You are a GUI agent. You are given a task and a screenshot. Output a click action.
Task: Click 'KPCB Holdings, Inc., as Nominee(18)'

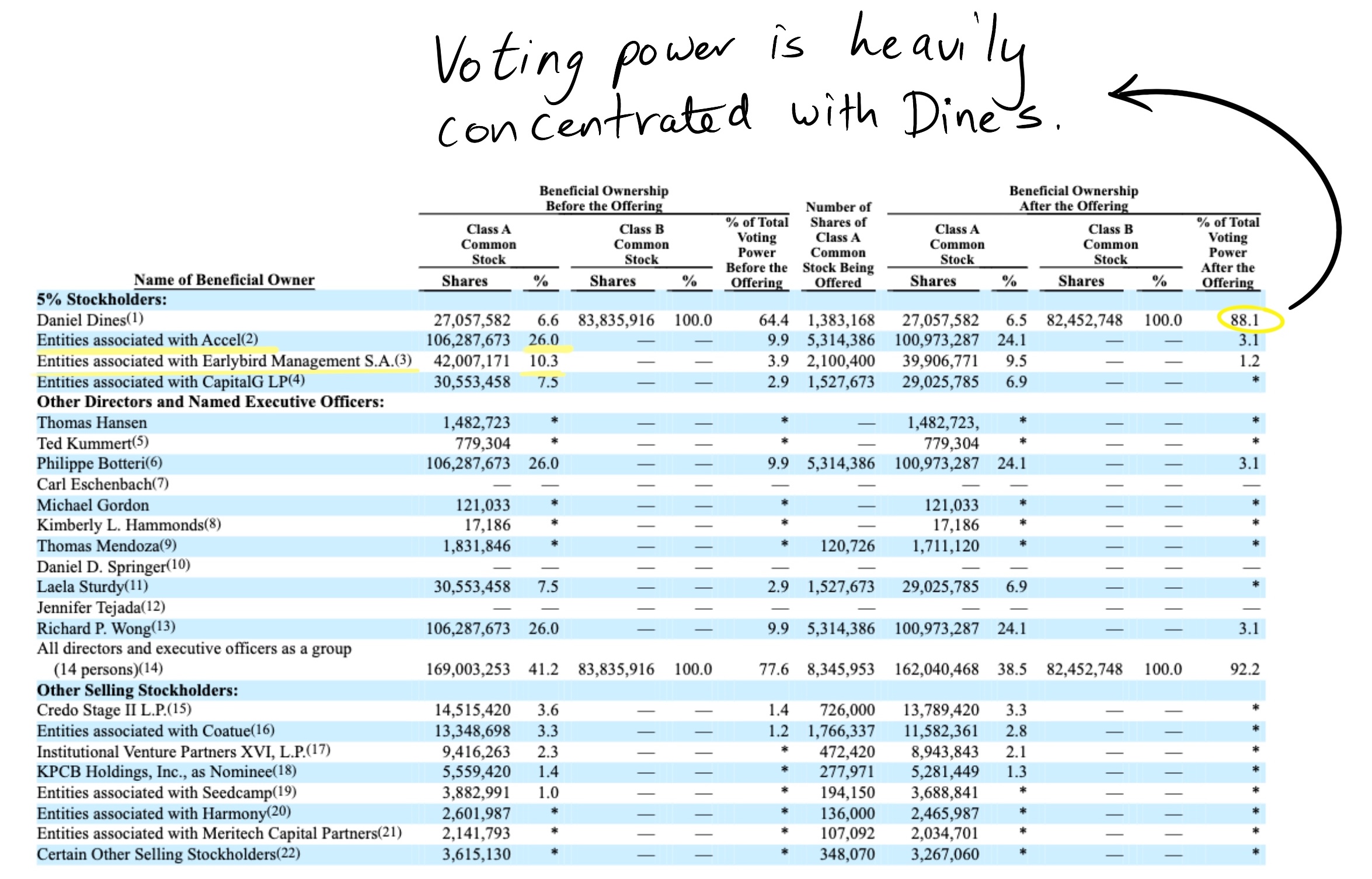[166, 772]
